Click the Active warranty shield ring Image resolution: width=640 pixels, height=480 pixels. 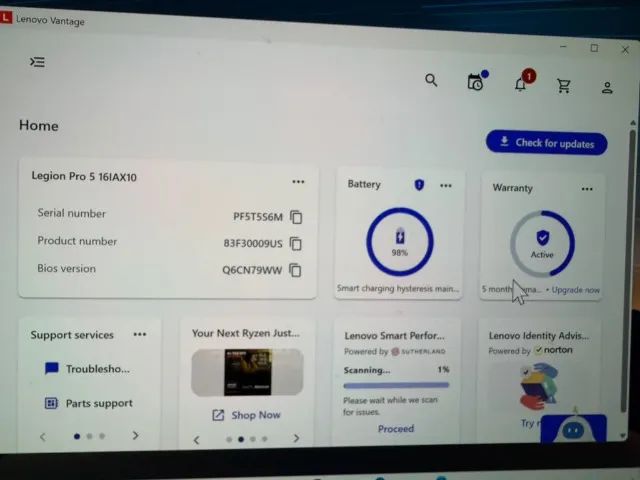tap(542, 244)
